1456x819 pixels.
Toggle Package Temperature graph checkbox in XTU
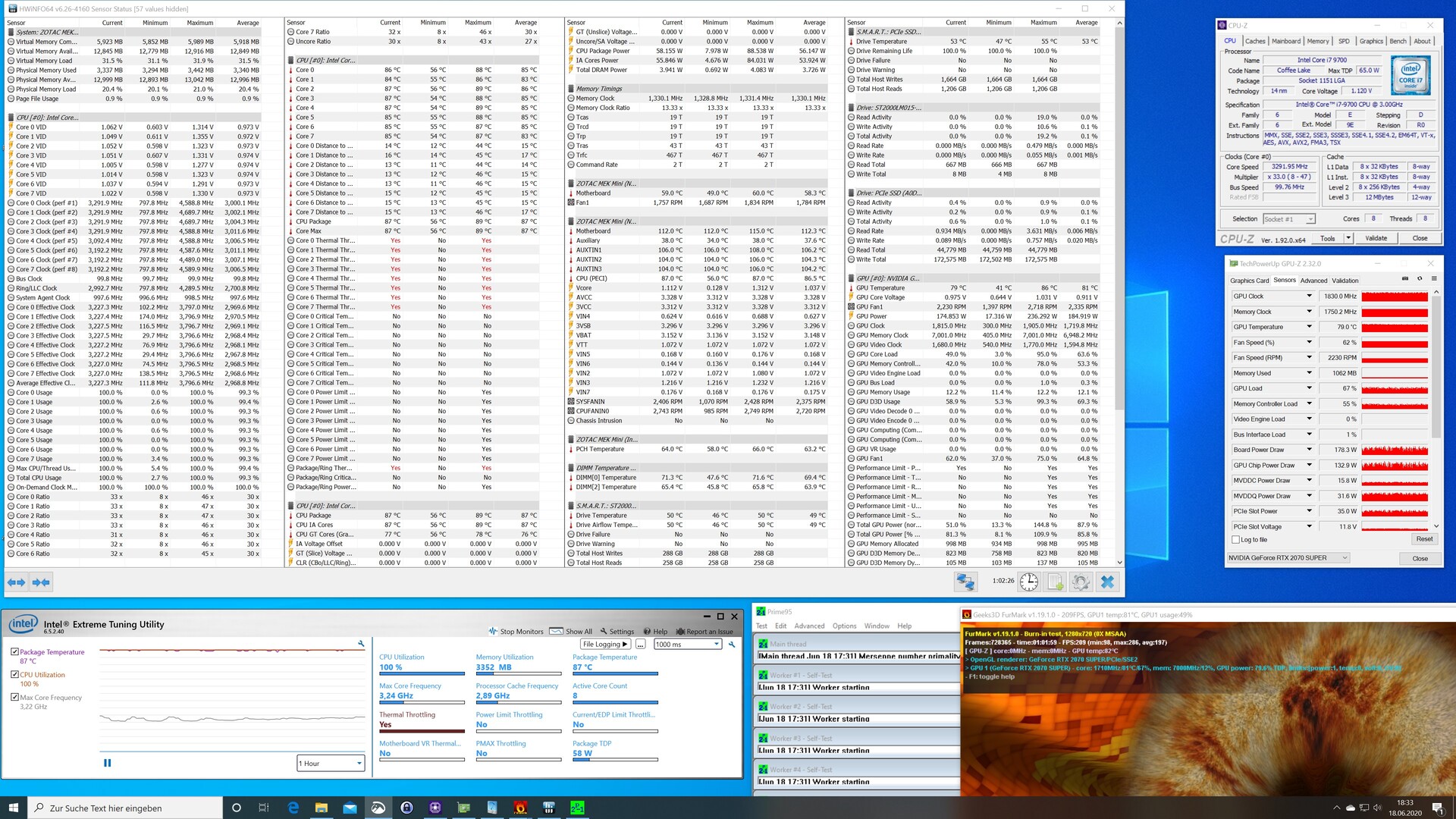14,651
